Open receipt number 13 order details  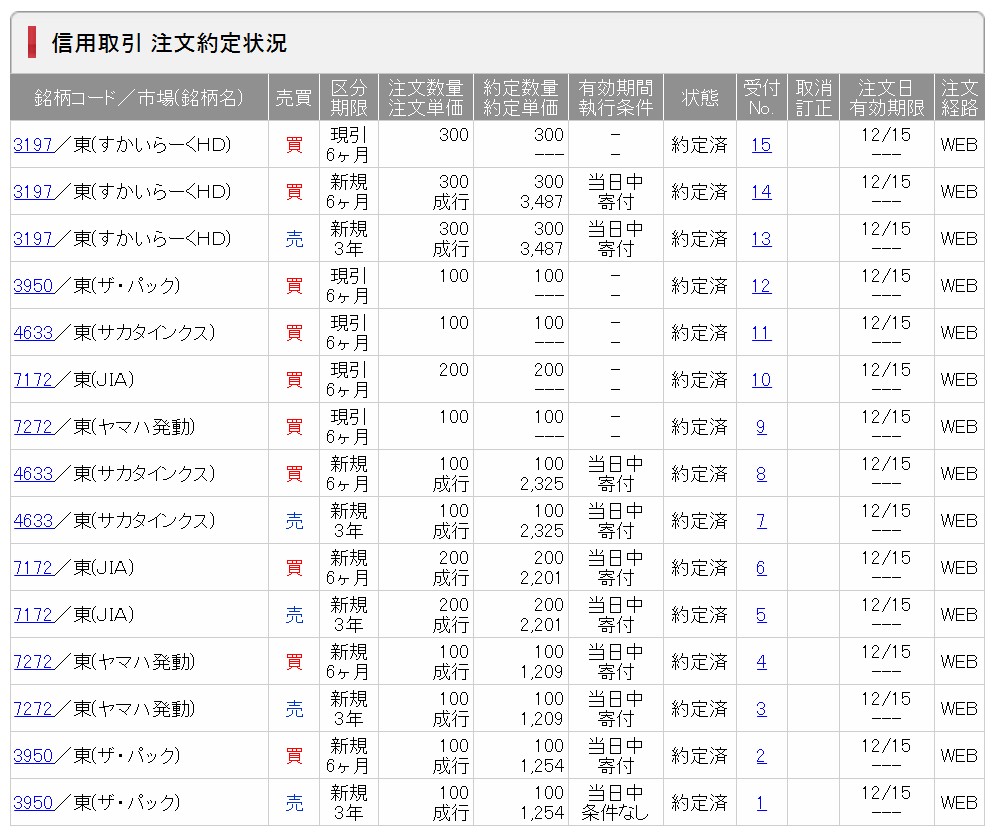coord(761,239)
